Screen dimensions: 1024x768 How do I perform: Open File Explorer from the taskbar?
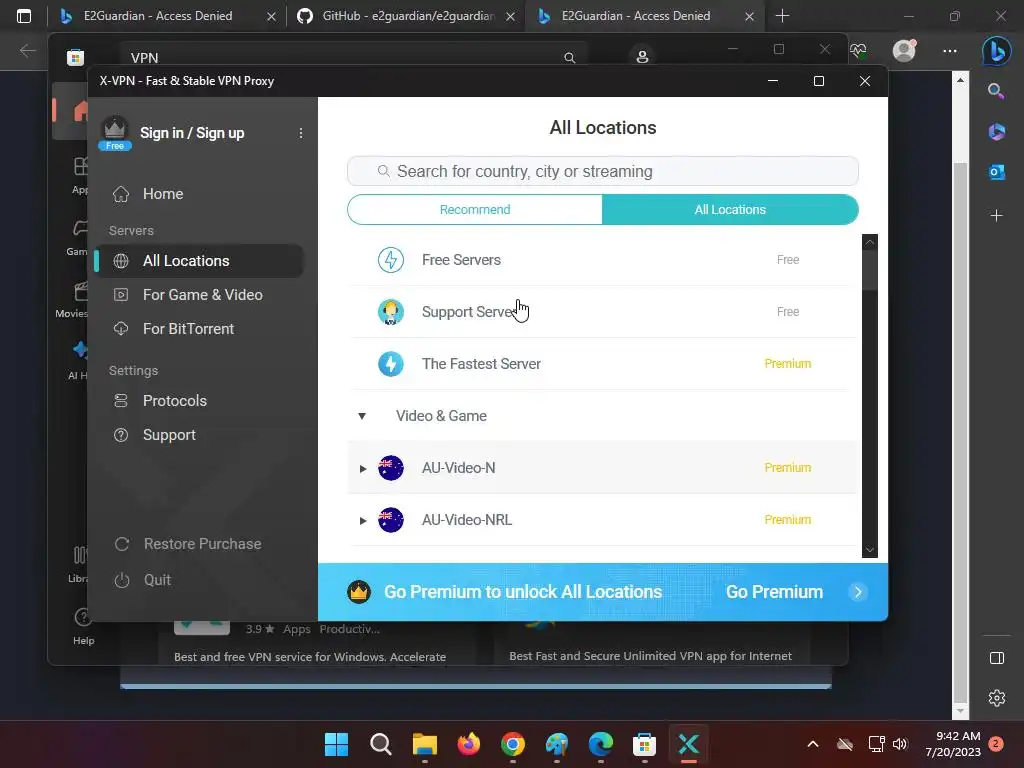pyautogui.click(x=424, y=744)
